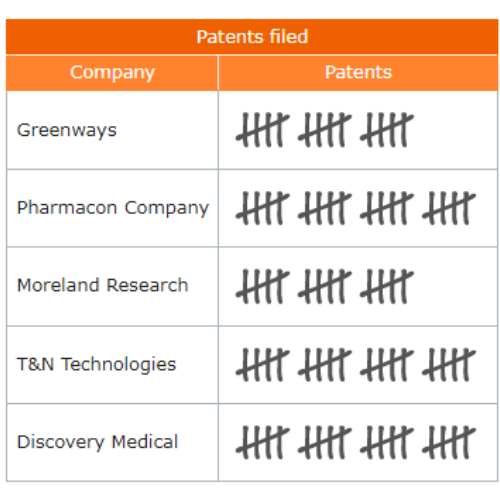500x500 pixels.
Task: Select the 'Company' column header
Action: (112, 73)
